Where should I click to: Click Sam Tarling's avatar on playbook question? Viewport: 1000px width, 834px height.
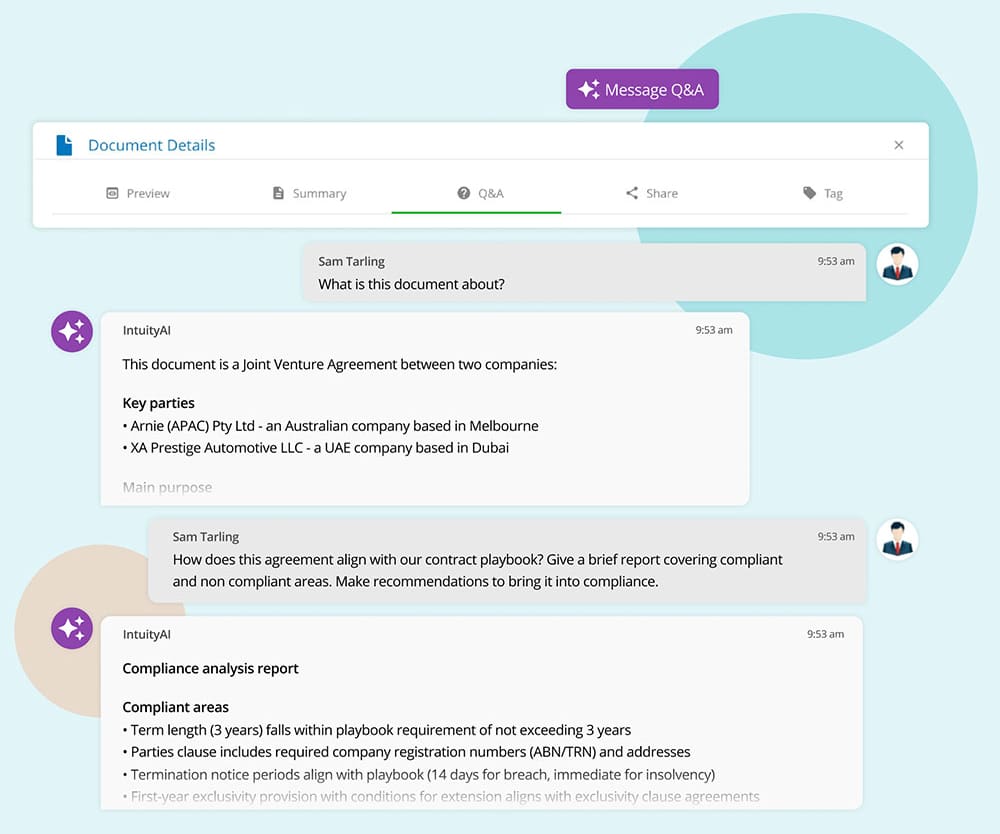[897, 539]
